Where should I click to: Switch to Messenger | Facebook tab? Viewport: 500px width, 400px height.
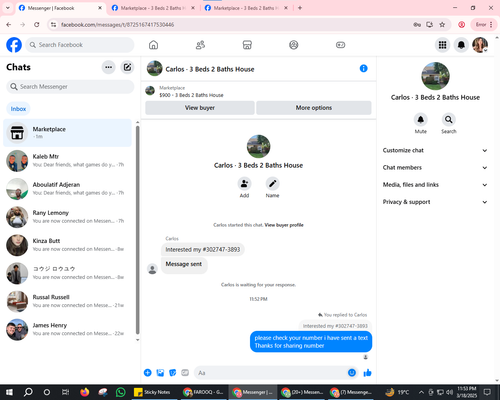click(60, 8)
